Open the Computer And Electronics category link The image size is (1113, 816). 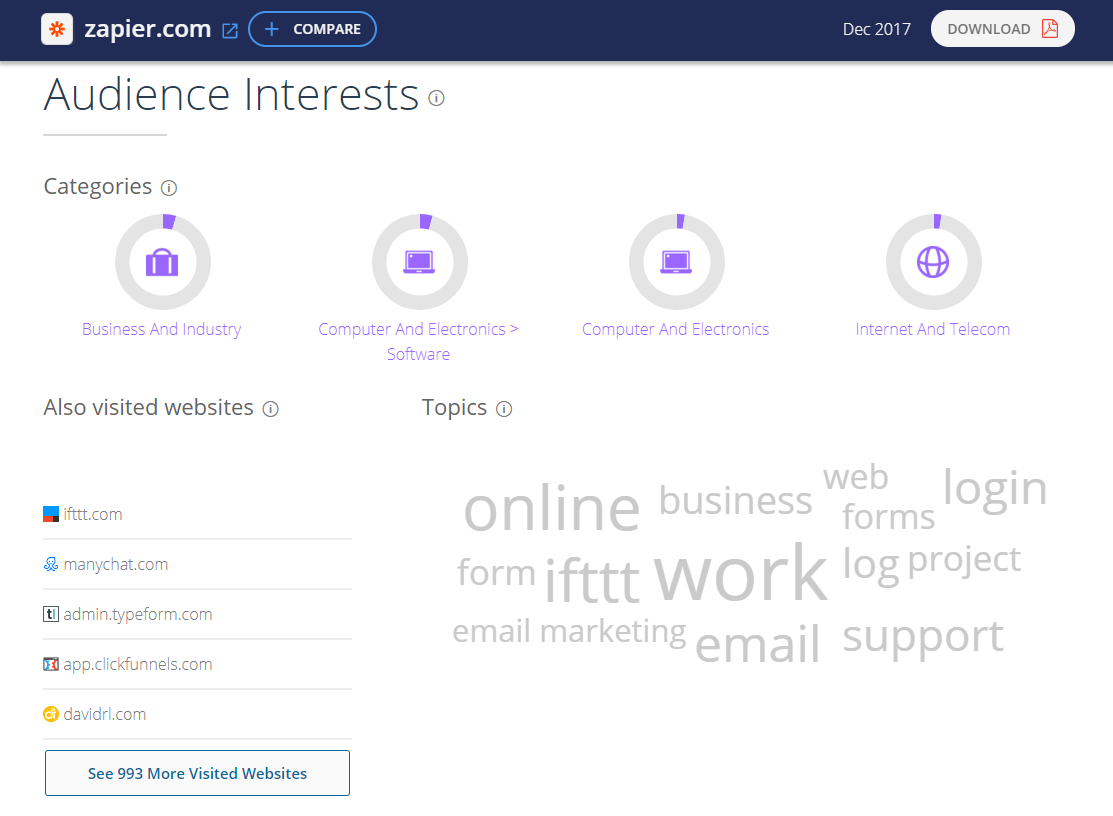point(676,329)
